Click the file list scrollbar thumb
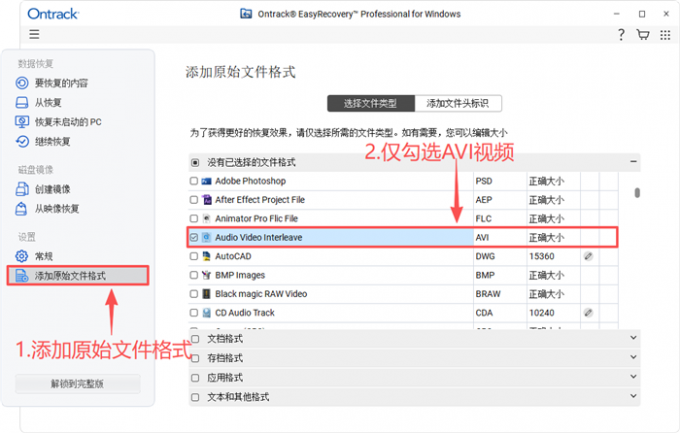 (637, 192)
